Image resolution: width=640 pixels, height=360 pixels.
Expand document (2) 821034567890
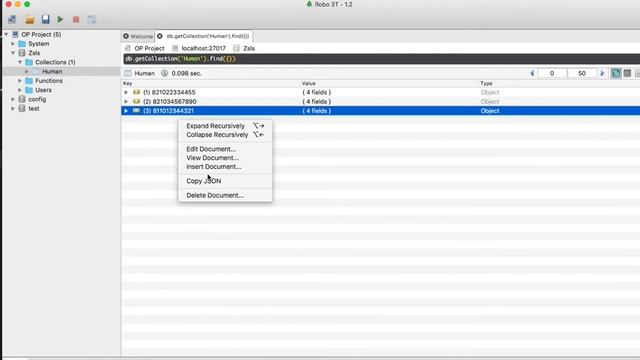(x=126, y=102)
